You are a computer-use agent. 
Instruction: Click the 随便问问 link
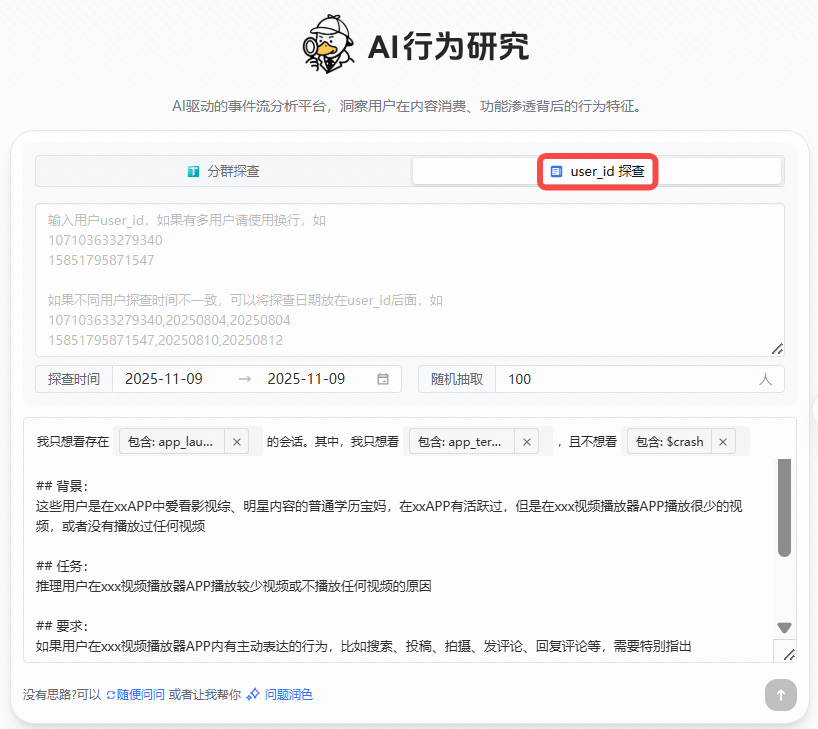[140, 695]
